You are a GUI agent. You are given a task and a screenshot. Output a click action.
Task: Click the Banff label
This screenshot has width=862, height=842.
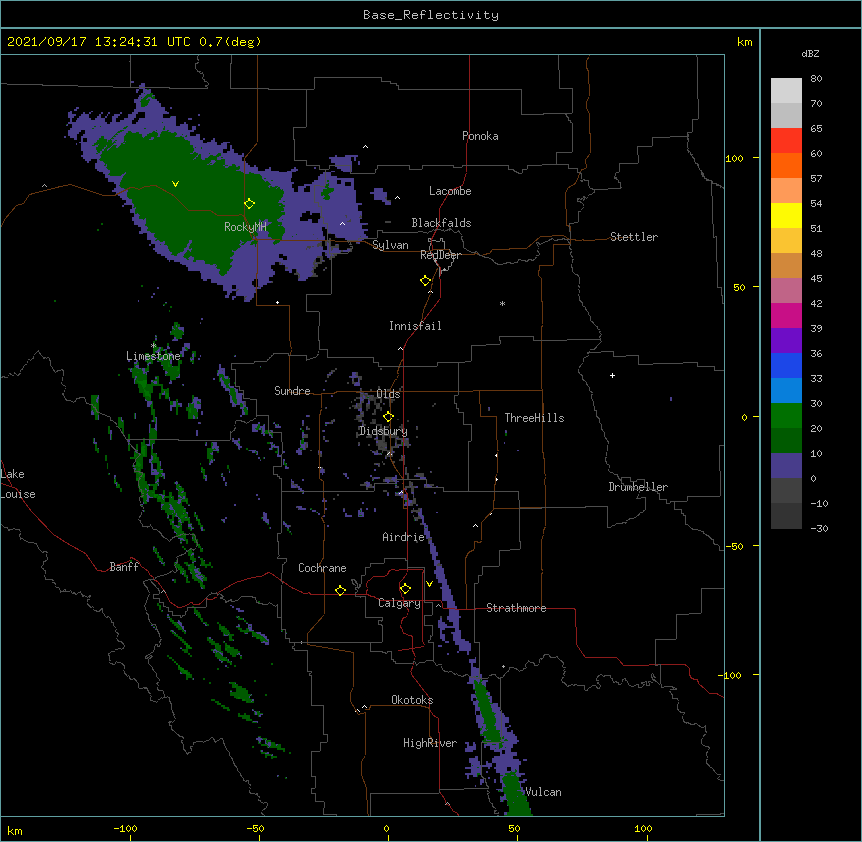click(x=124, y=567)
